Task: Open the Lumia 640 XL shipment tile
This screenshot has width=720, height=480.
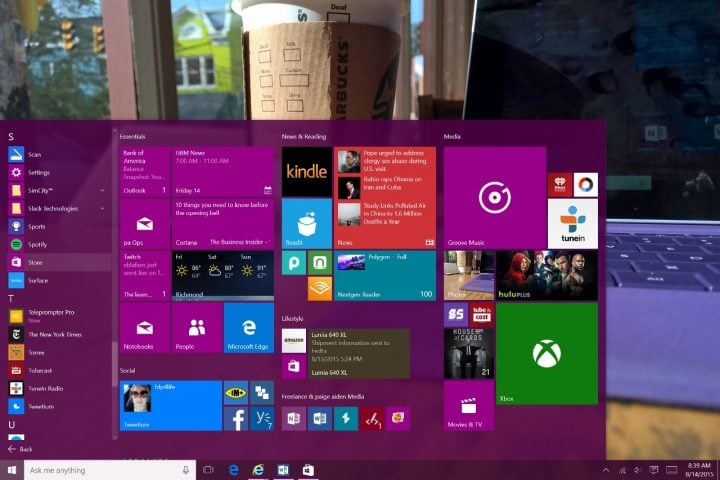Action: pyautogui.click(x=359, y=354)
